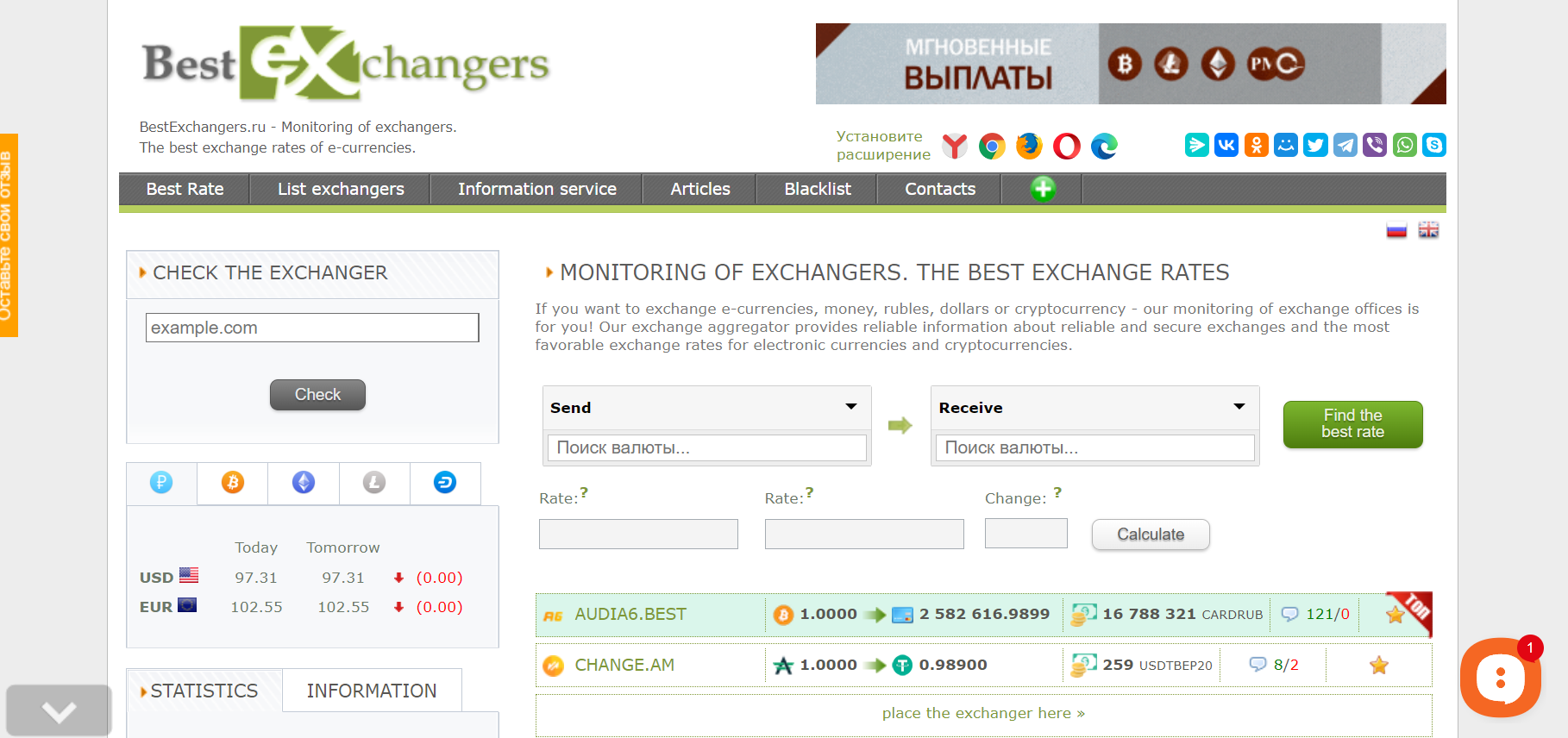Open comments 8/2 for CHANGE.AM
This screenshot has height=738, width=1568.
coord(1274,666)
